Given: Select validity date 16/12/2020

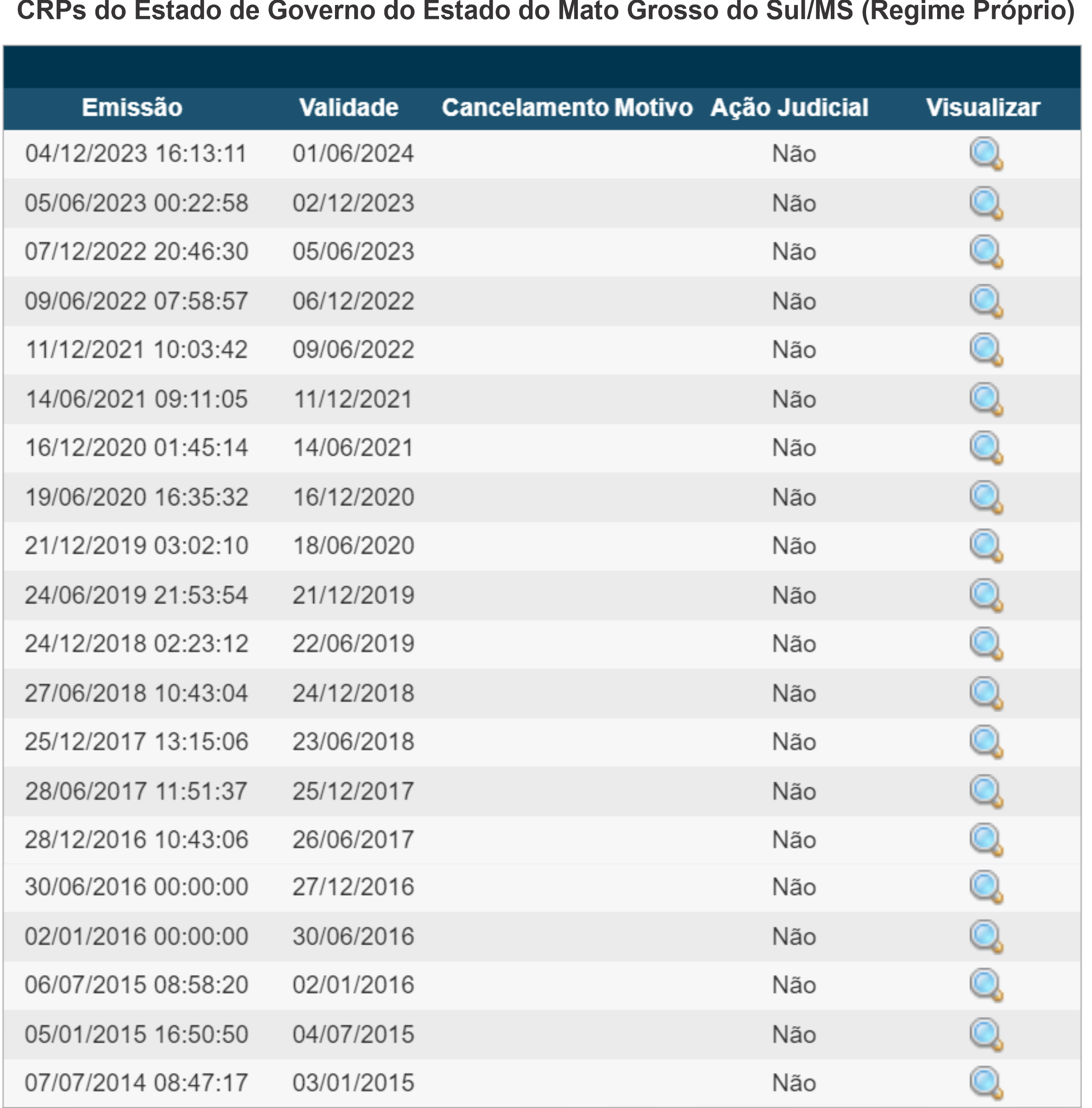Looking at the screenshot, I should [x=353, y=497].
